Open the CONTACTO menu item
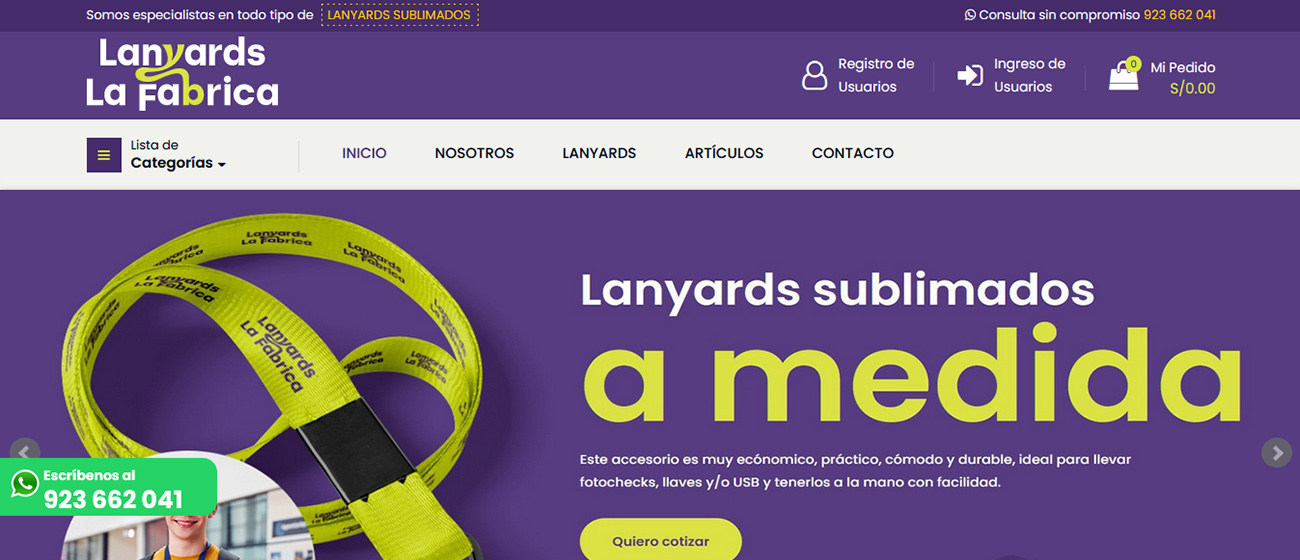This screenshot has height=560, width=1300. (853, 153)
